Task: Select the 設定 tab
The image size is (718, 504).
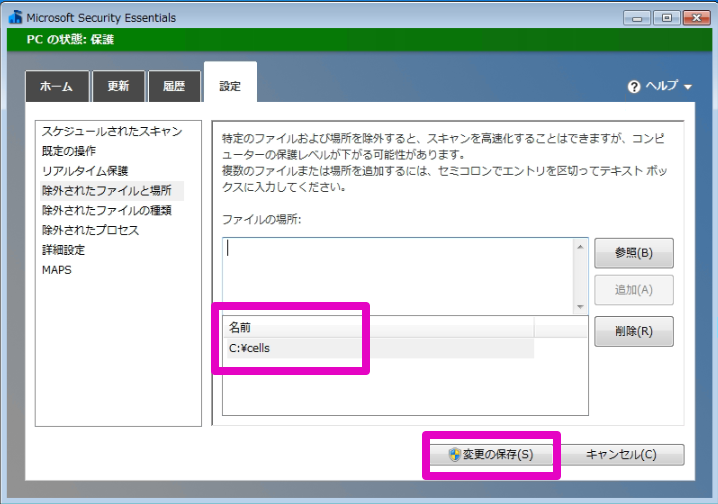Action: [x=230, y=83]
